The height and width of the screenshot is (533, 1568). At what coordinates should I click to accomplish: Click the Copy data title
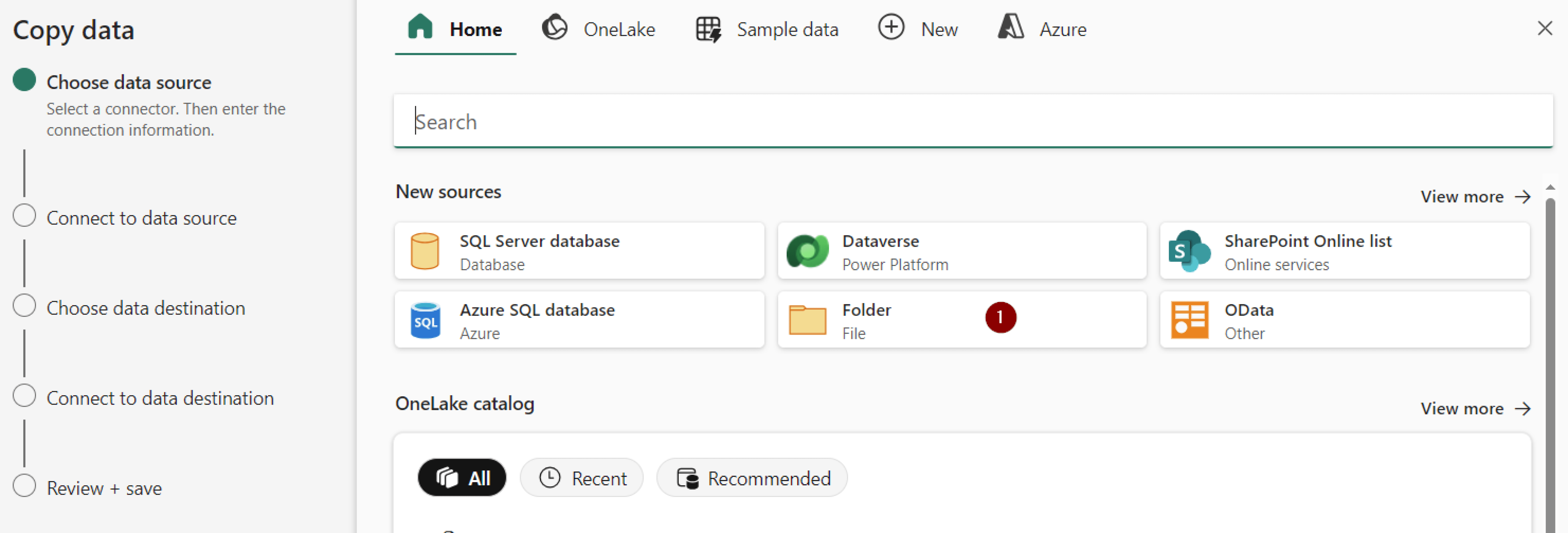click(x=74, y=30)
